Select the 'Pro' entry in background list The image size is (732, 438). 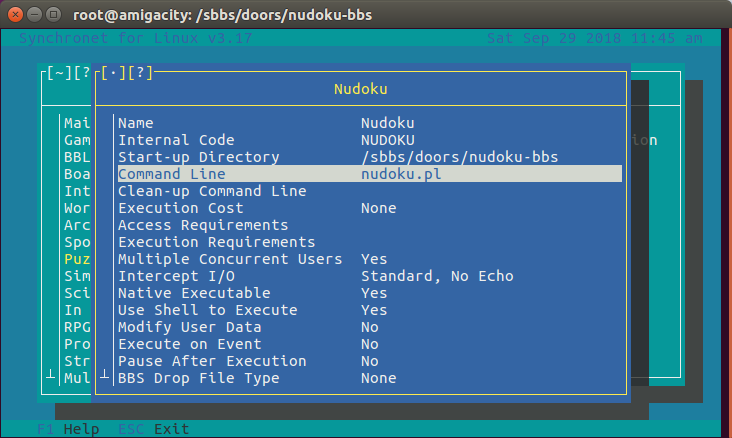pos(77,344)
